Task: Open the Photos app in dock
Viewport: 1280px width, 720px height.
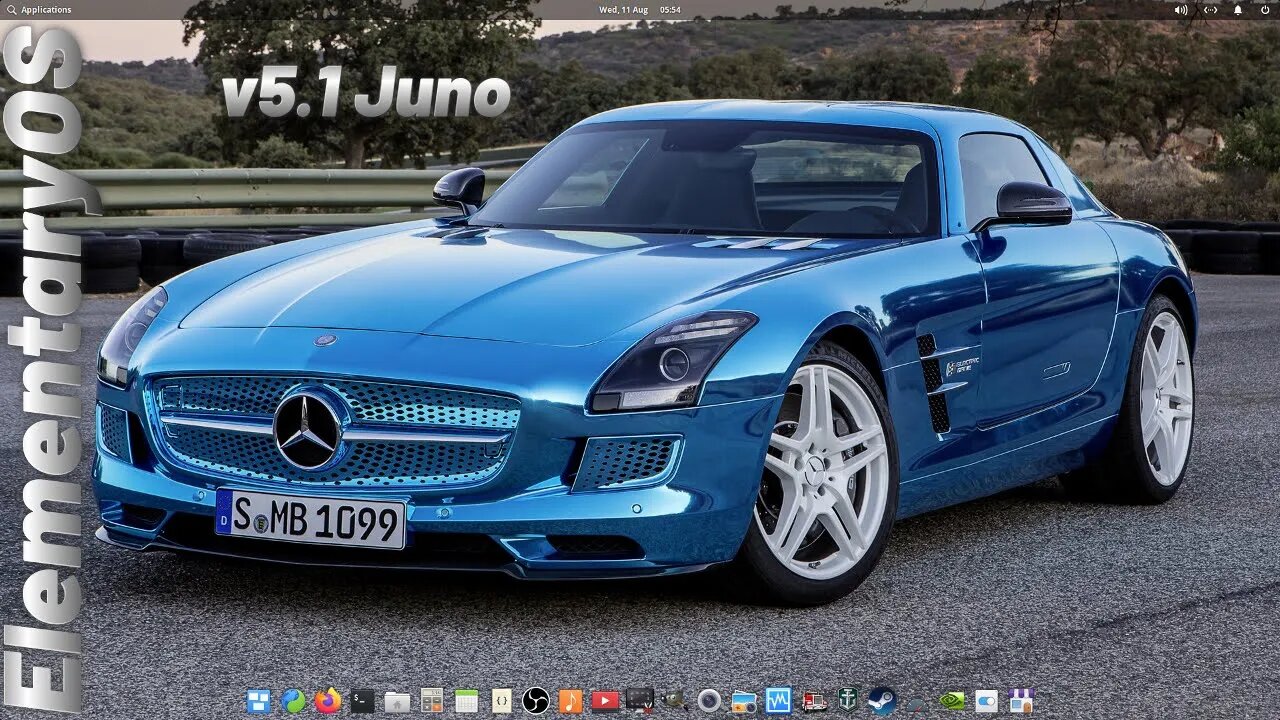Action: 744,701
